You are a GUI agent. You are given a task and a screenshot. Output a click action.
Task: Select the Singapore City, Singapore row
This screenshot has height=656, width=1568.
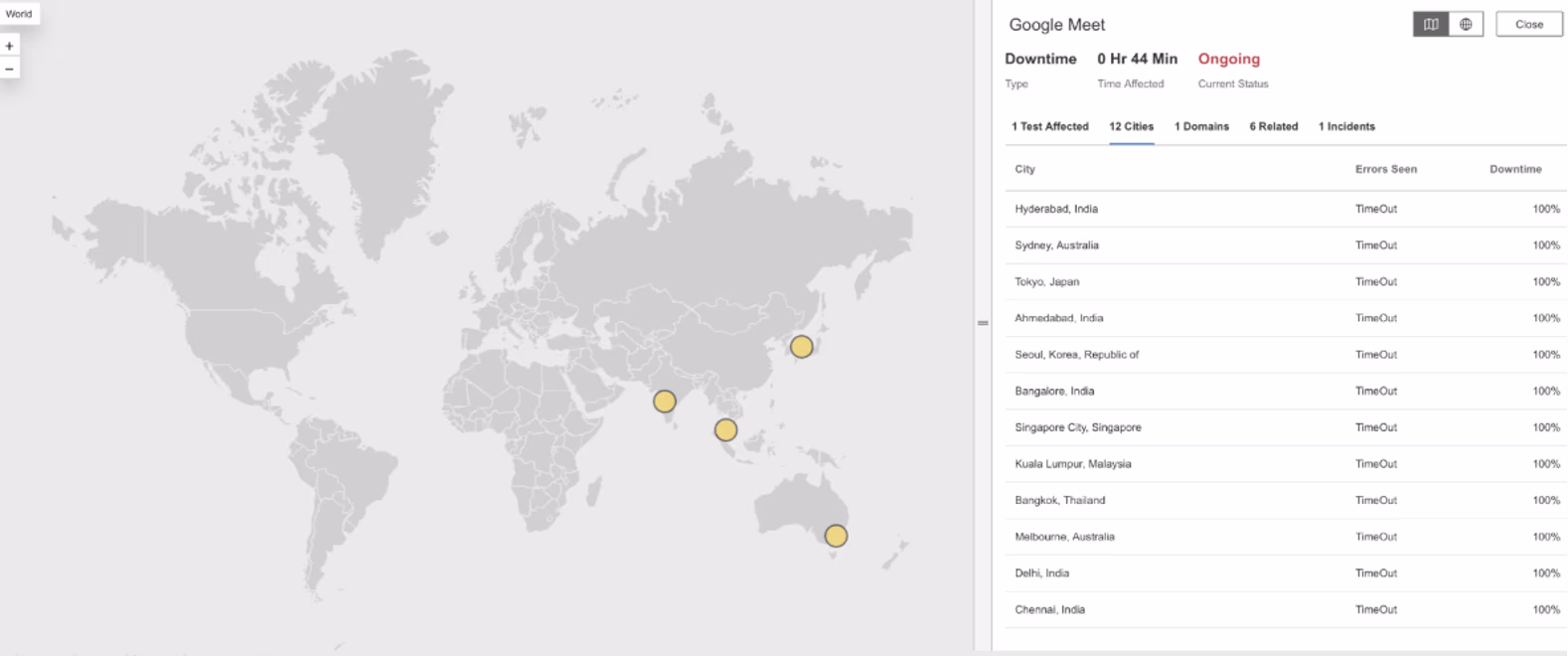[1286, 427]
